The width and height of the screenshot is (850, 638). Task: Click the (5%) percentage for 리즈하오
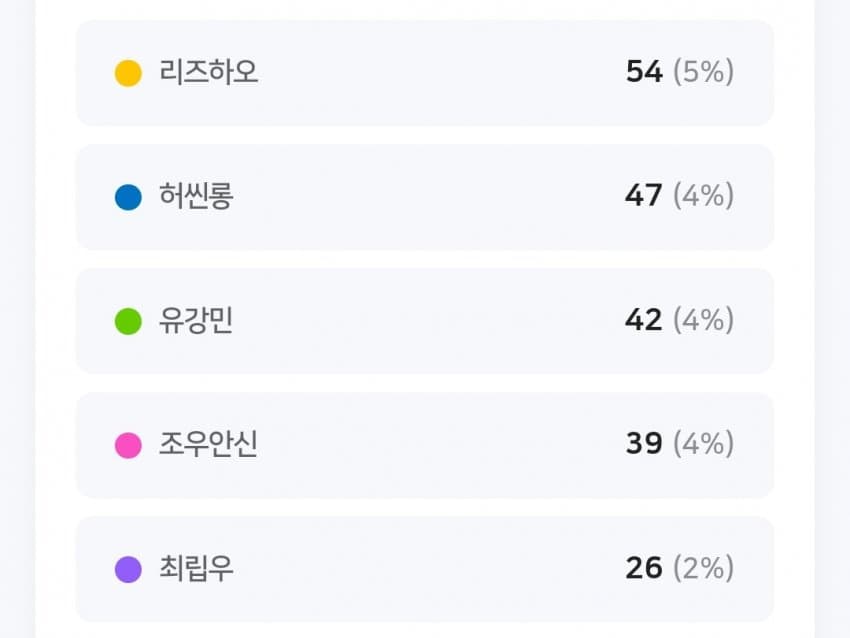pyautogui.click(x=704, y=72)
